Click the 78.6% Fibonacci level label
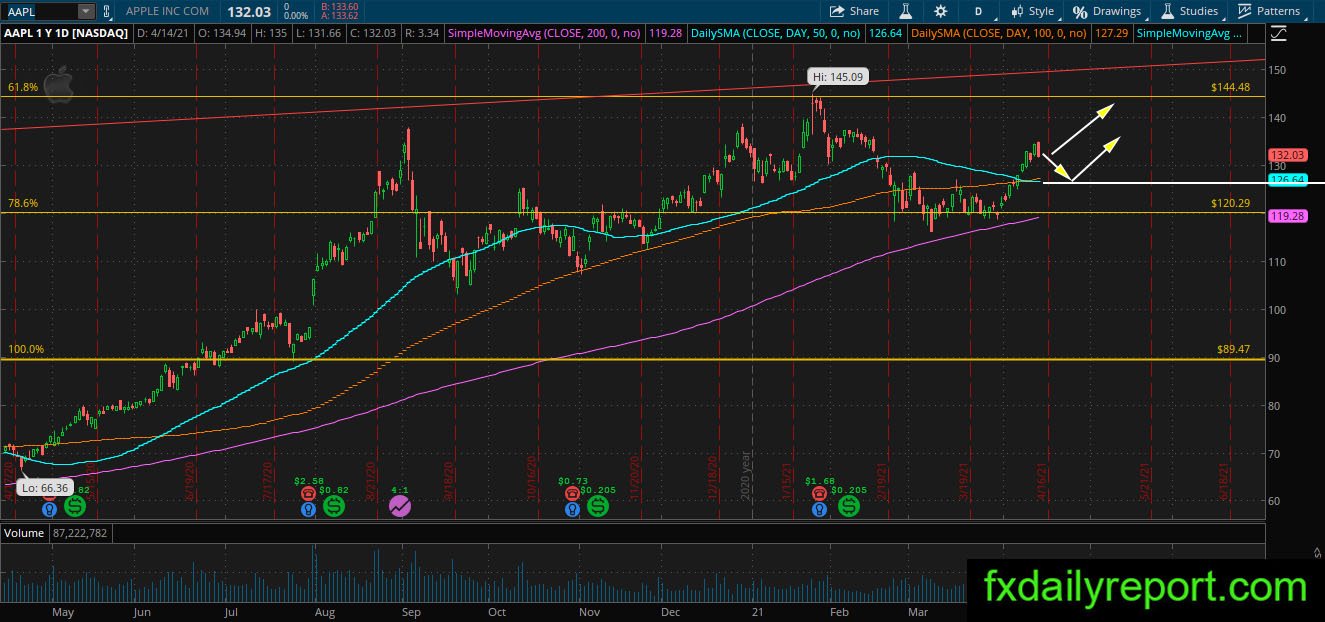The height and width of the screenshot is (622, 1325). 23,203
